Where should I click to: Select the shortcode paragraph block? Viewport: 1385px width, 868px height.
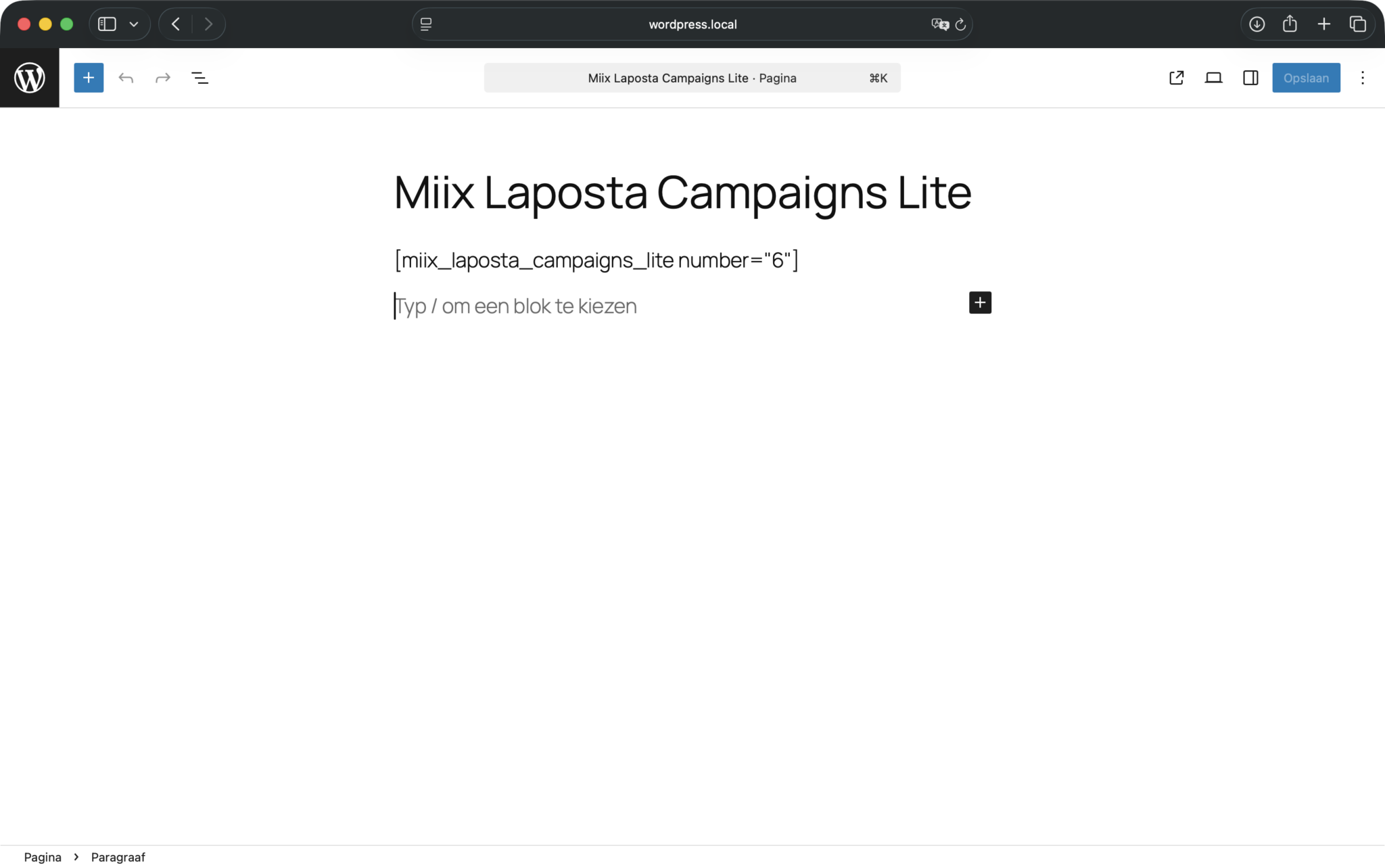[x=596, y=260]
